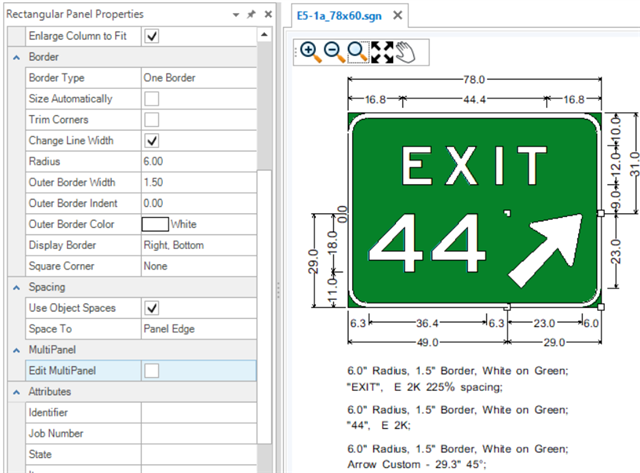Close the E5-1a_78x60.sgn document tab
Image resolution: width=640 pixels, height=473 pixels.
pyautogui.click(x=398, y=16)
